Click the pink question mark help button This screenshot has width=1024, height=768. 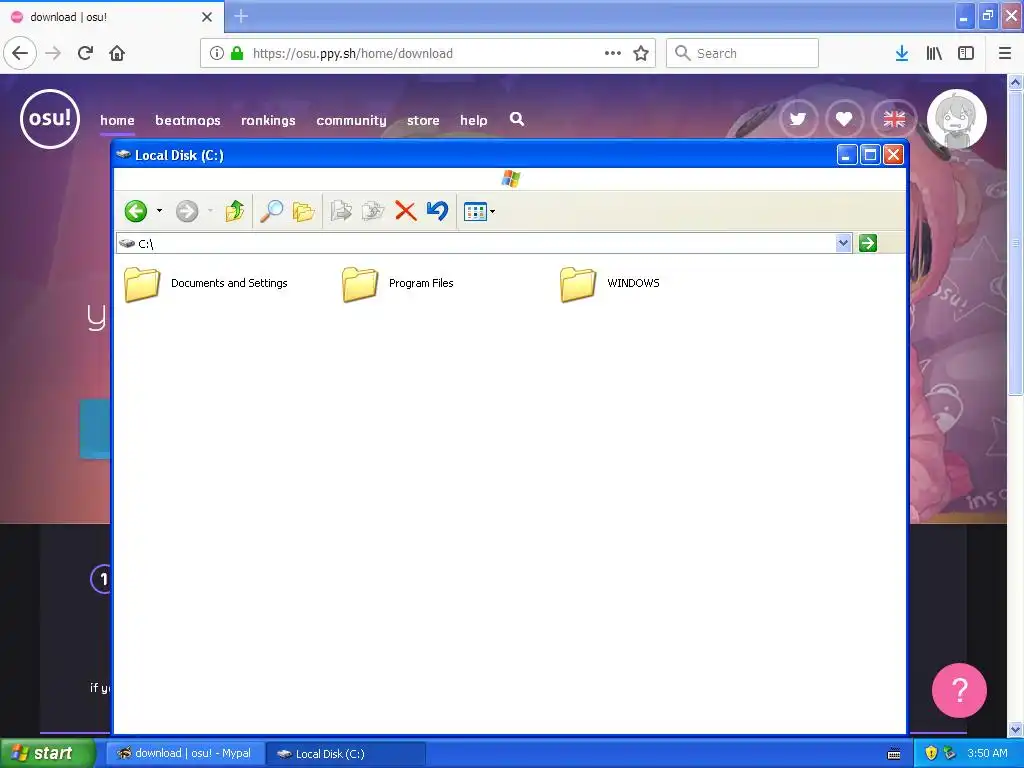pyautogui.click(x=959, y=690)
